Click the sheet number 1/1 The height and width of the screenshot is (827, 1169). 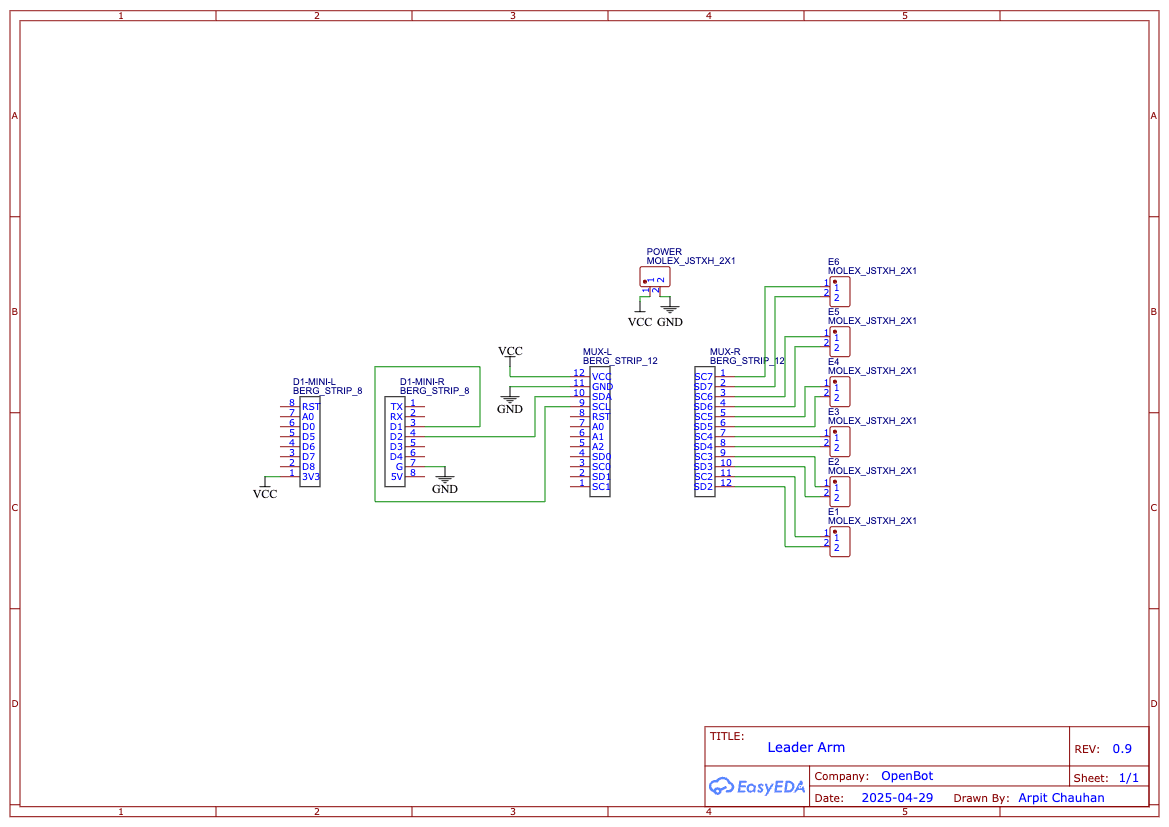[1129, 778]
